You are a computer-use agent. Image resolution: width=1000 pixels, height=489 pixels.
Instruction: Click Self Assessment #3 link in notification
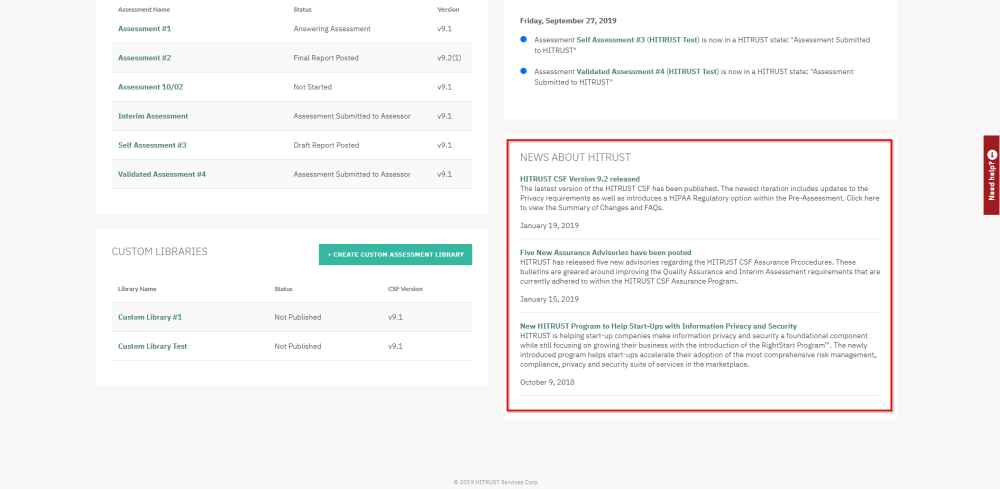pos(610,40)
